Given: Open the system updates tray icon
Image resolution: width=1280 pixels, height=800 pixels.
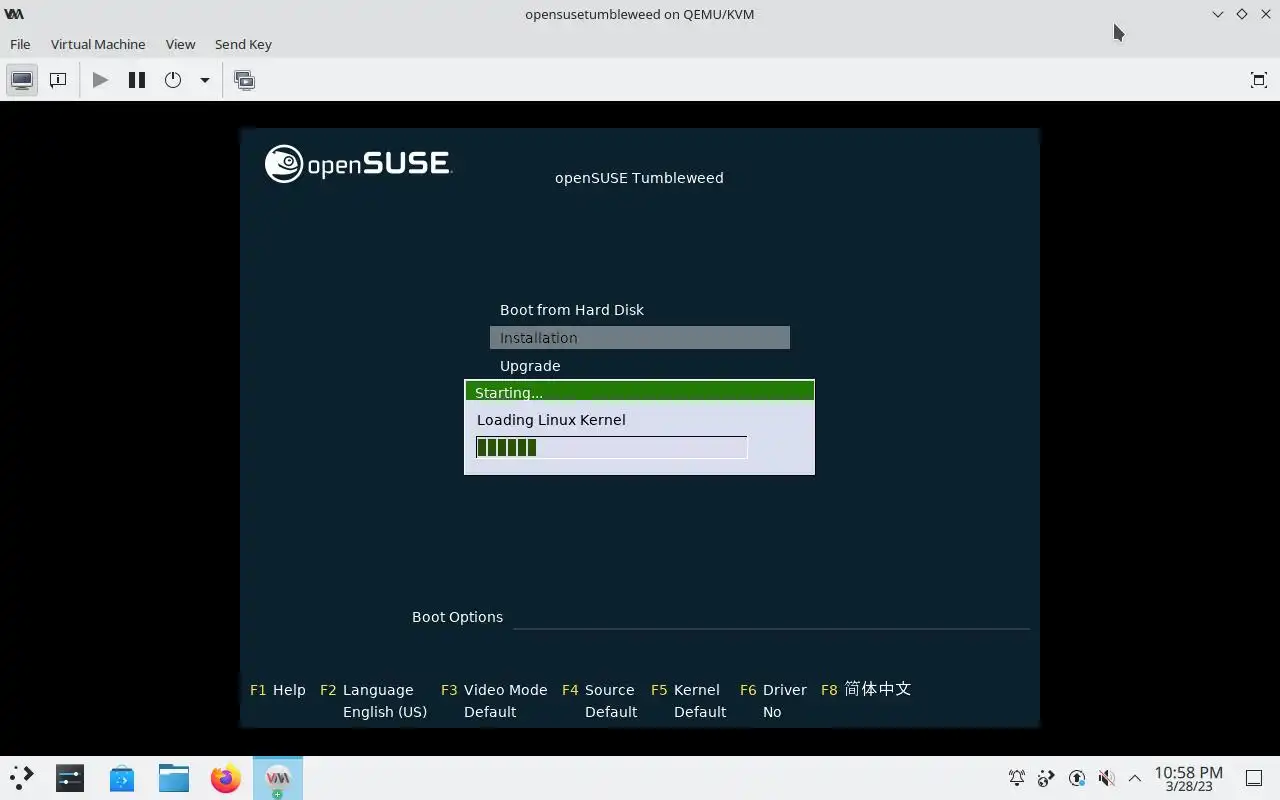Looking at the screenshot, I should pos(1076,778).
